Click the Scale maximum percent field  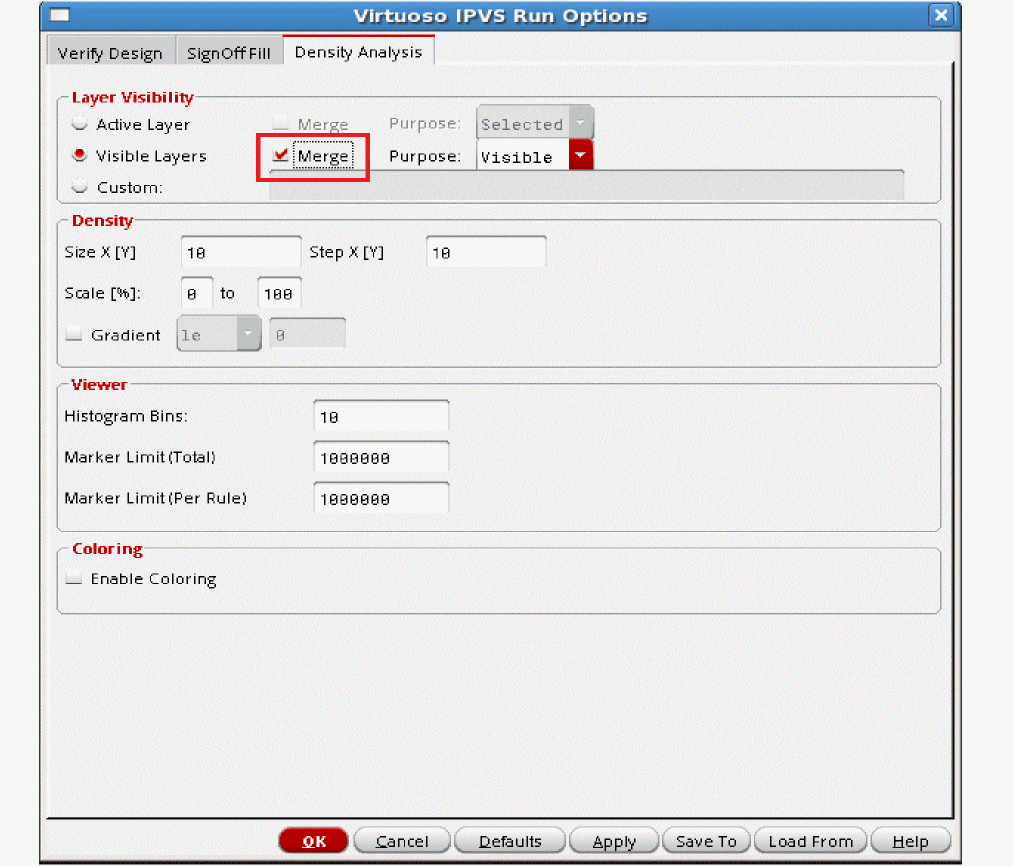point(279,293)
